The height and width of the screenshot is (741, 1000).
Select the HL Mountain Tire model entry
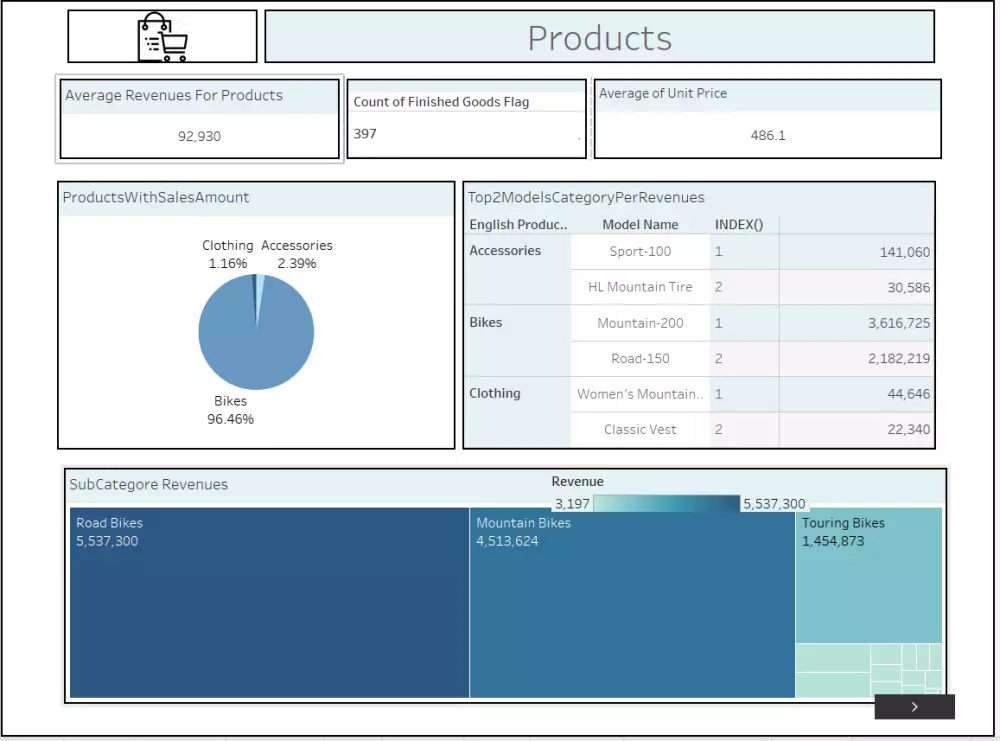tap(640, 287)
